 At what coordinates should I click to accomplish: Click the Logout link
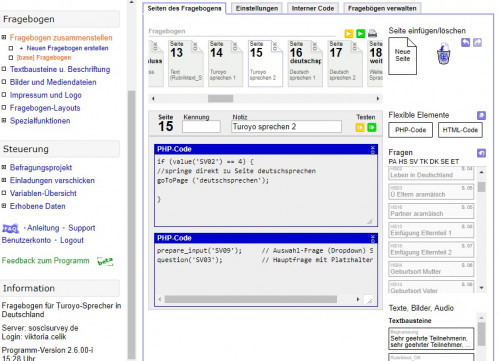coord(72,240)
